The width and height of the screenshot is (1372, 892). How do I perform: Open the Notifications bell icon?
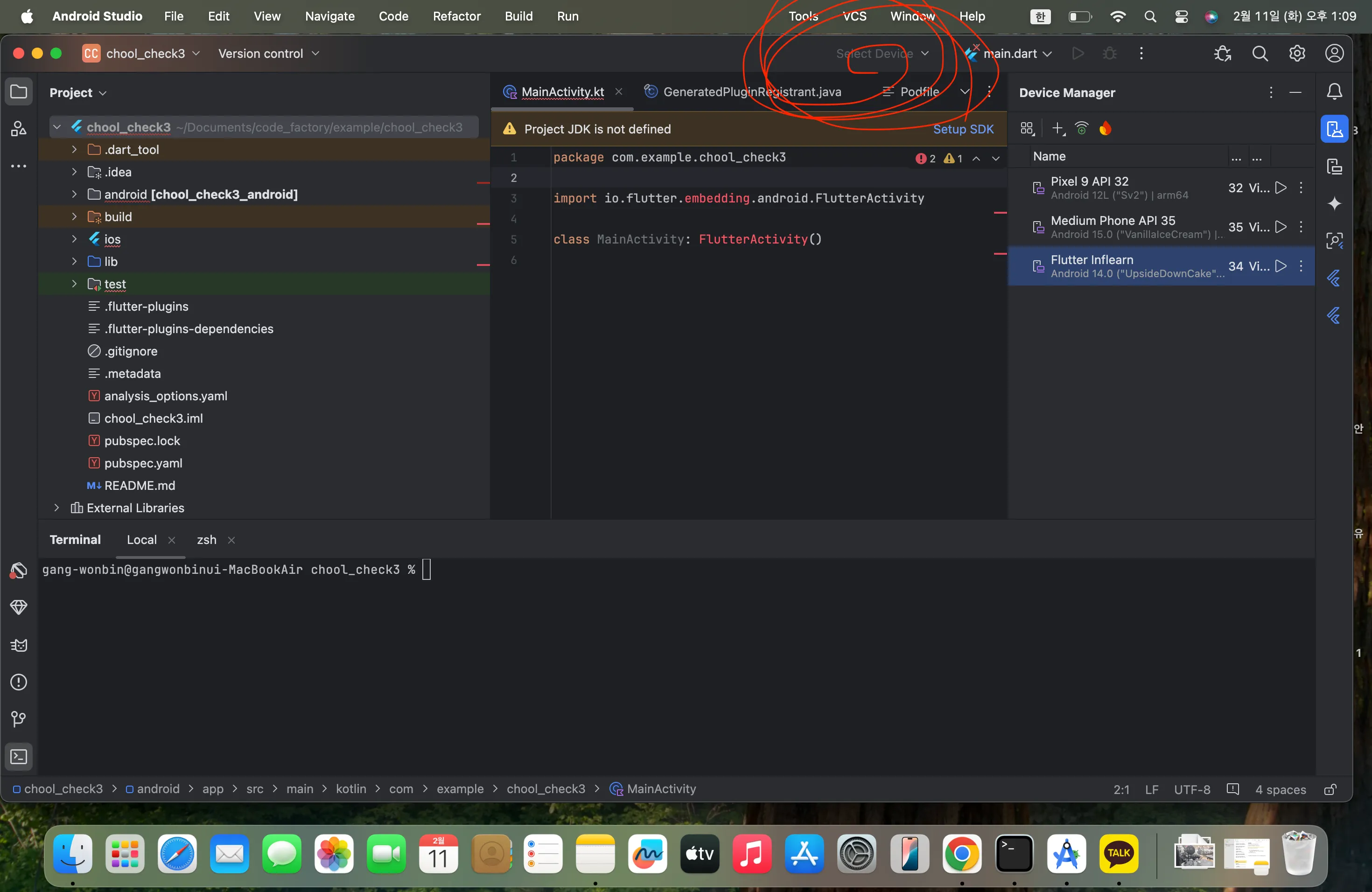[x=1335, y=92]
